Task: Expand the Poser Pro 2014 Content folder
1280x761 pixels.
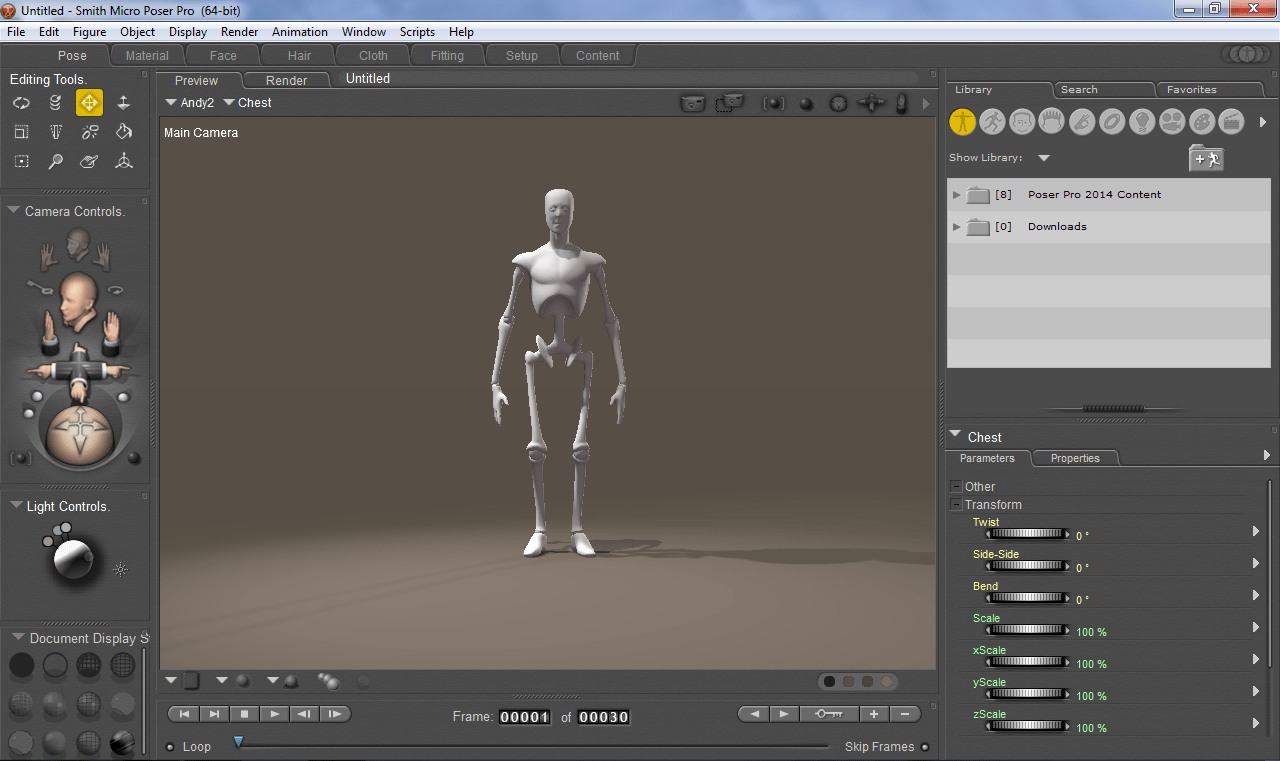Action: 957,195
